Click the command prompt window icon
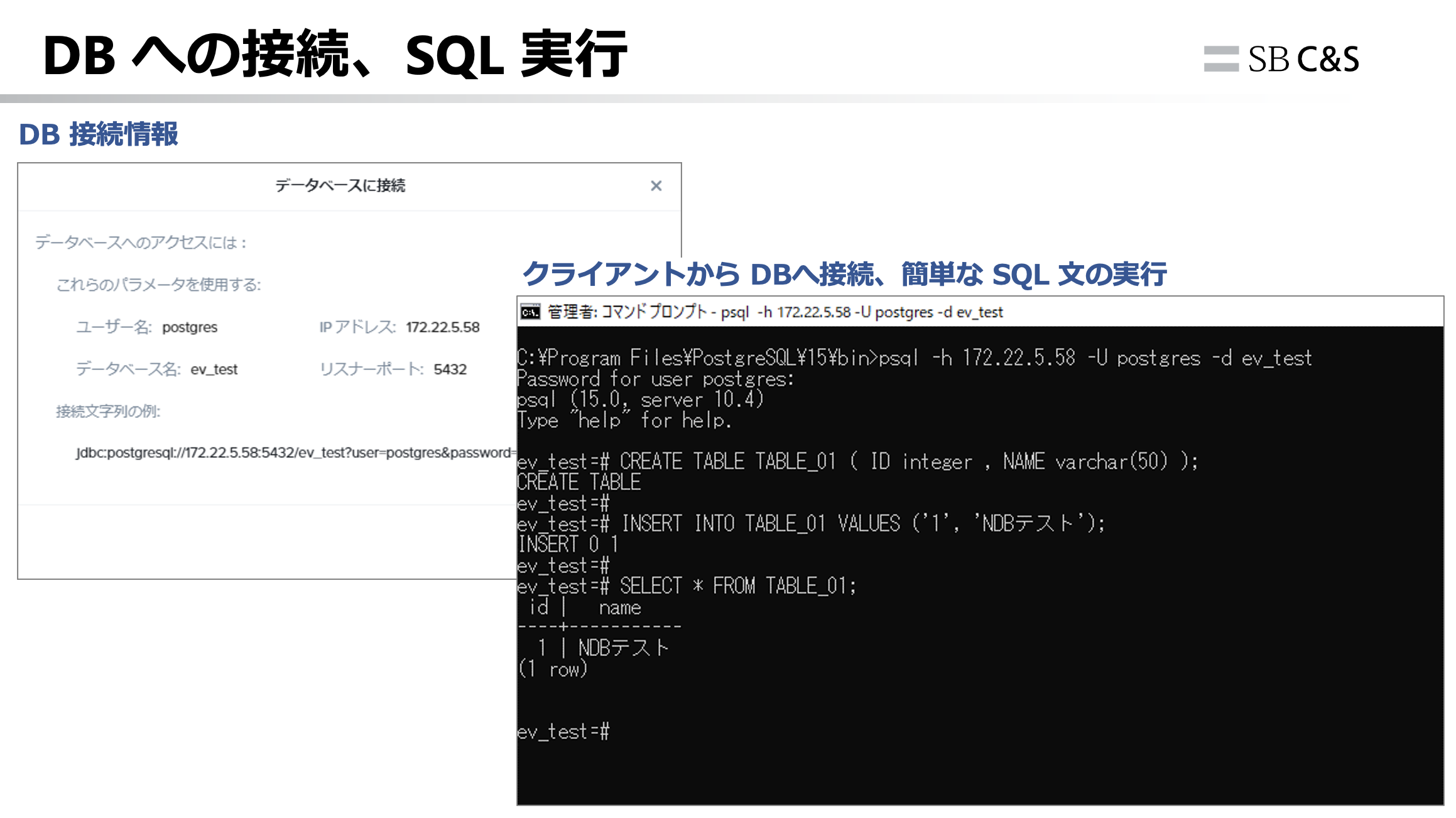 [531, 312]
